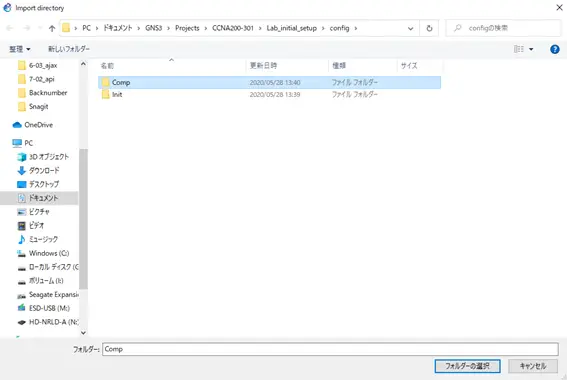Open help via blue question mark icon
The height and width of the screenshot is (380, 567).
(x=554, y=49)
